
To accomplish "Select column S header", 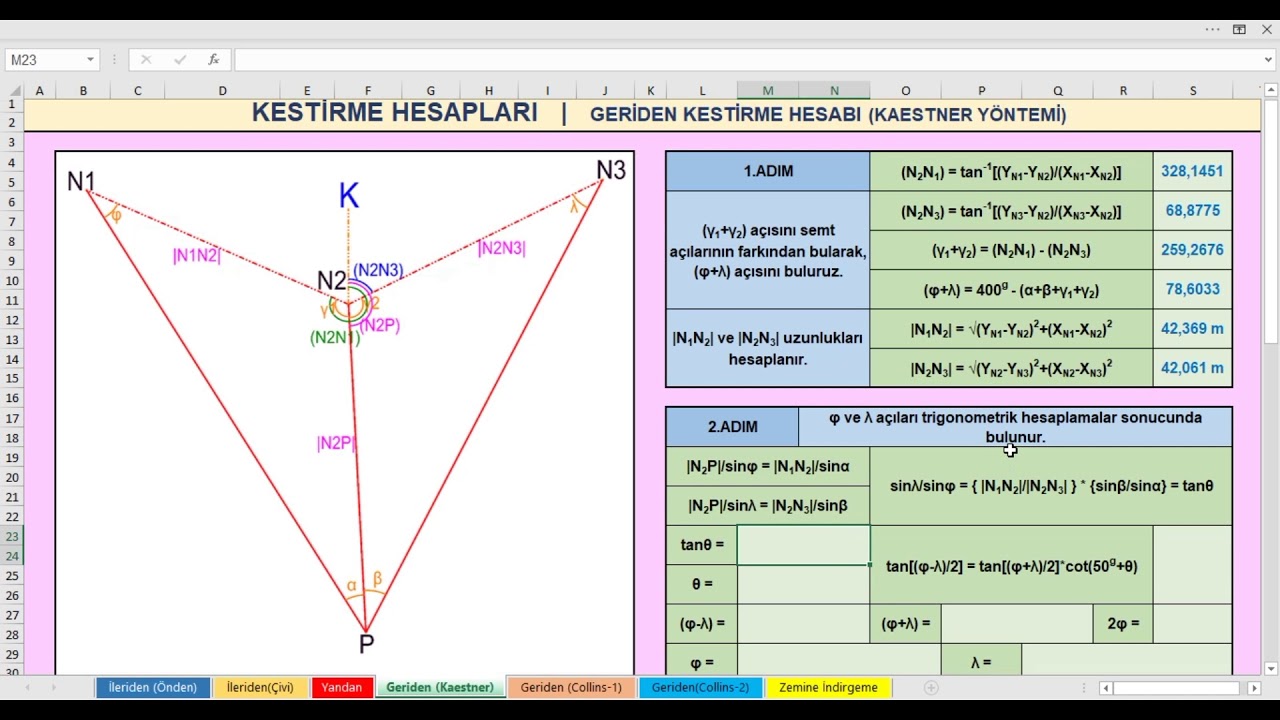I will (x=1192, y=91).
